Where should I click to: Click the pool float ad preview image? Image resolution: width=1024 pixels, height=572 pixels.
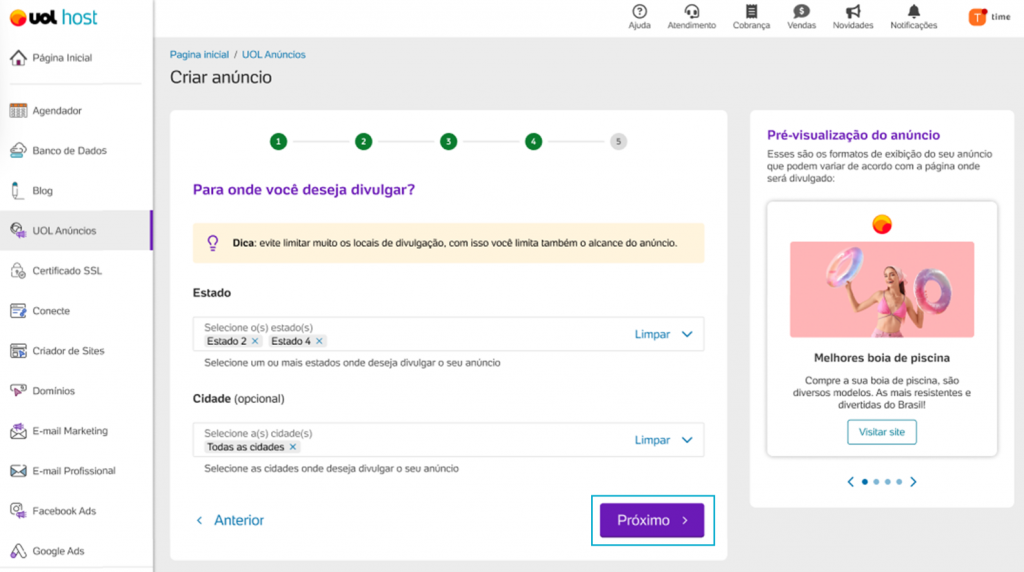[882, 289]
